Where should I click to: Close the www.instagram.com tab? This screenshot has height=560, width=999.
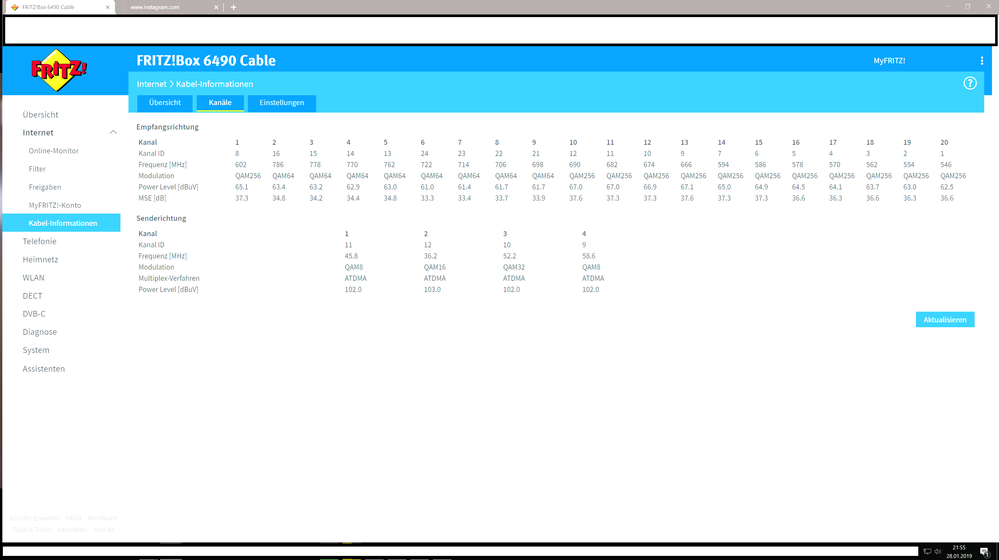click(216, 7)
